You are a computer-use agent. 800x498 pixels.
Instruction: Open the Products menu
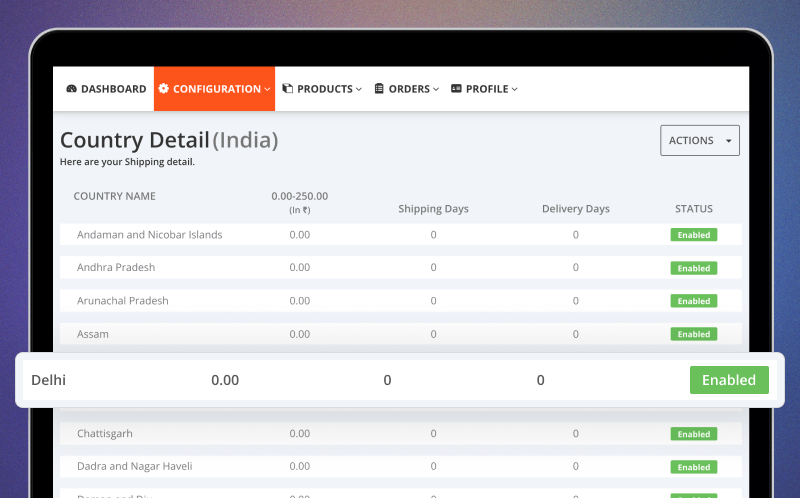coord(322,89)
